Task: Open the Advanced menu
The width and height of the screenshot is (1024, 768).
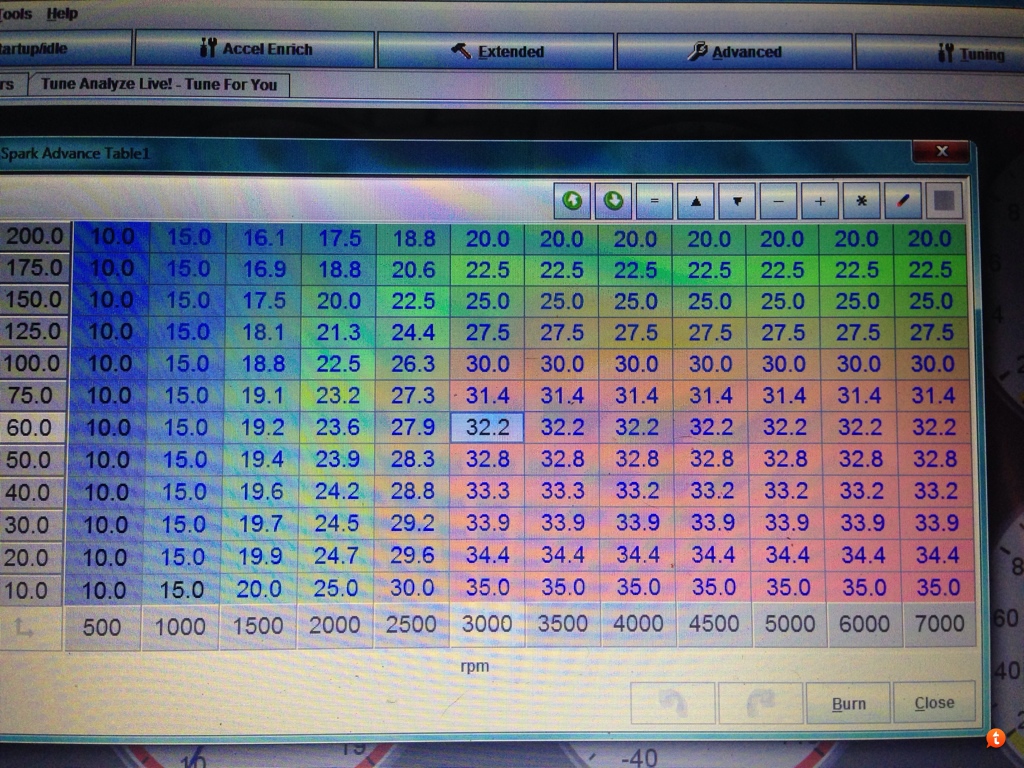Action: 735,52
